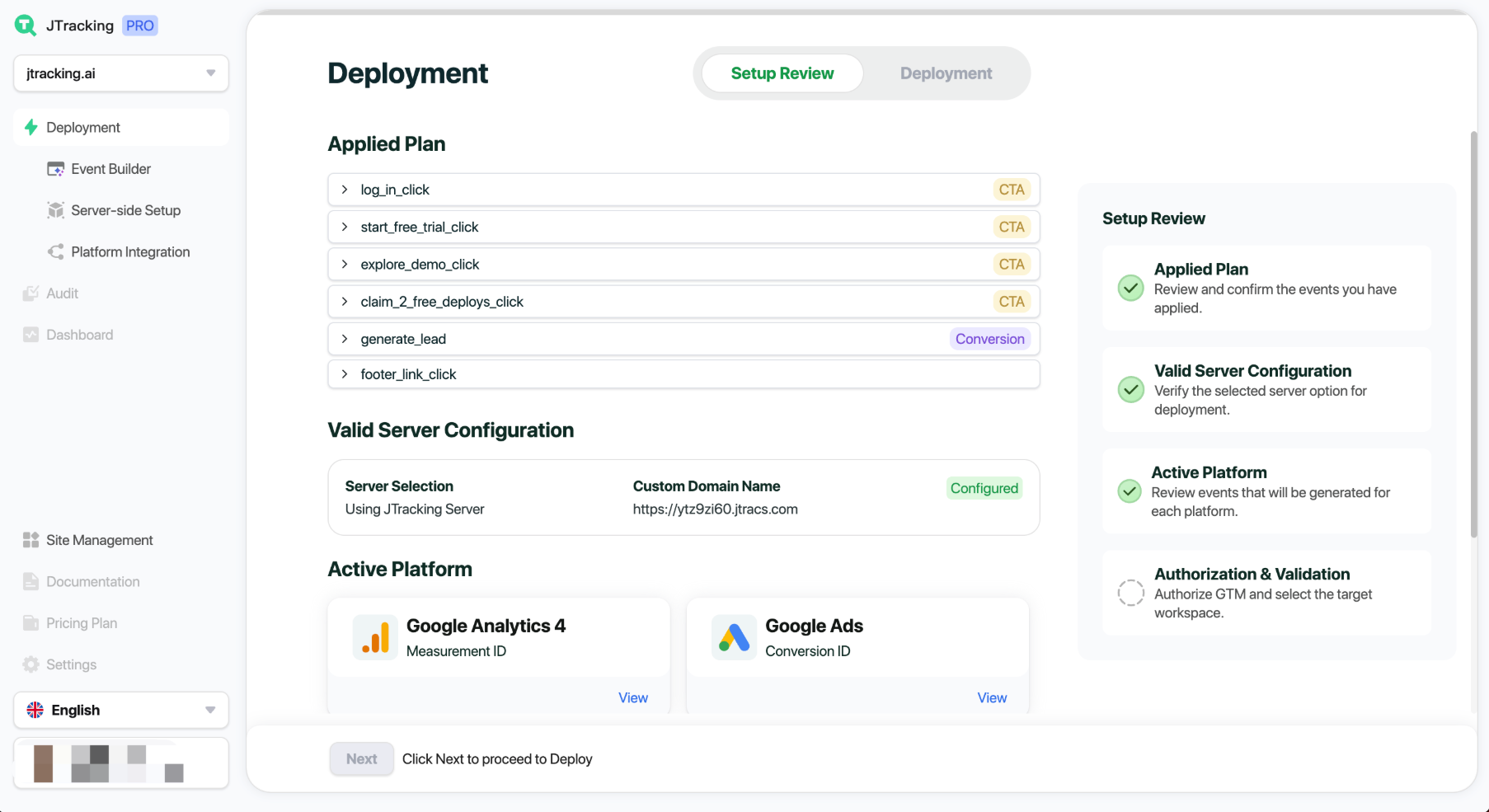
Task: Expand the log_in_click event row
Action: point(345,190)
